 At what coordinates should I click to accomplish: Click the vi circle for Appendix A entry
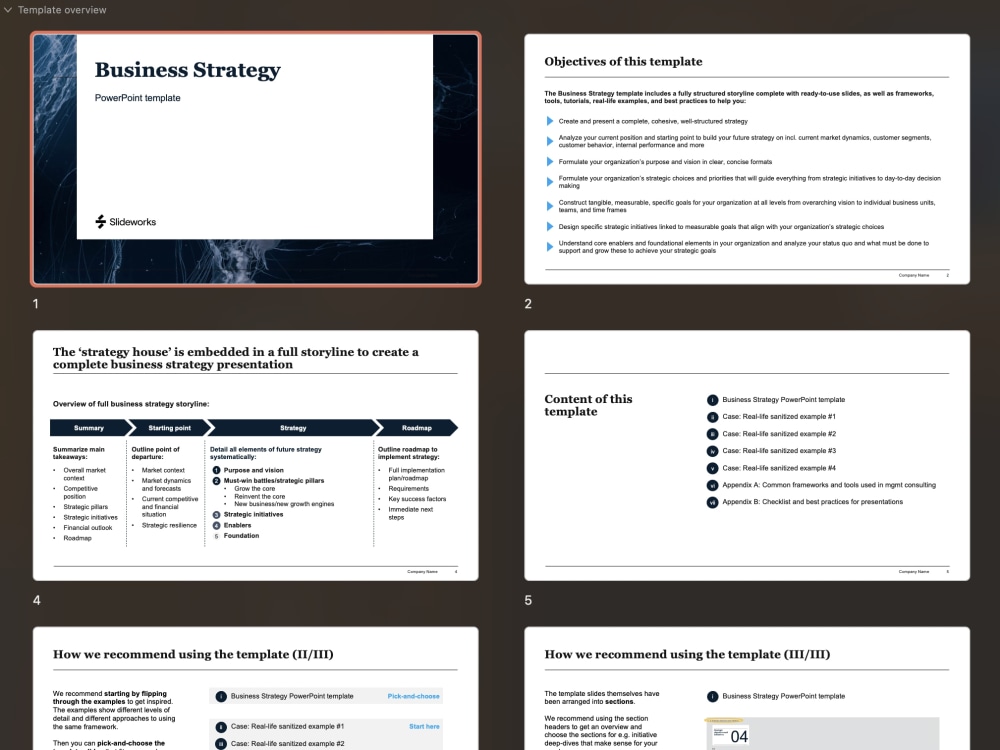pos(712,484)
